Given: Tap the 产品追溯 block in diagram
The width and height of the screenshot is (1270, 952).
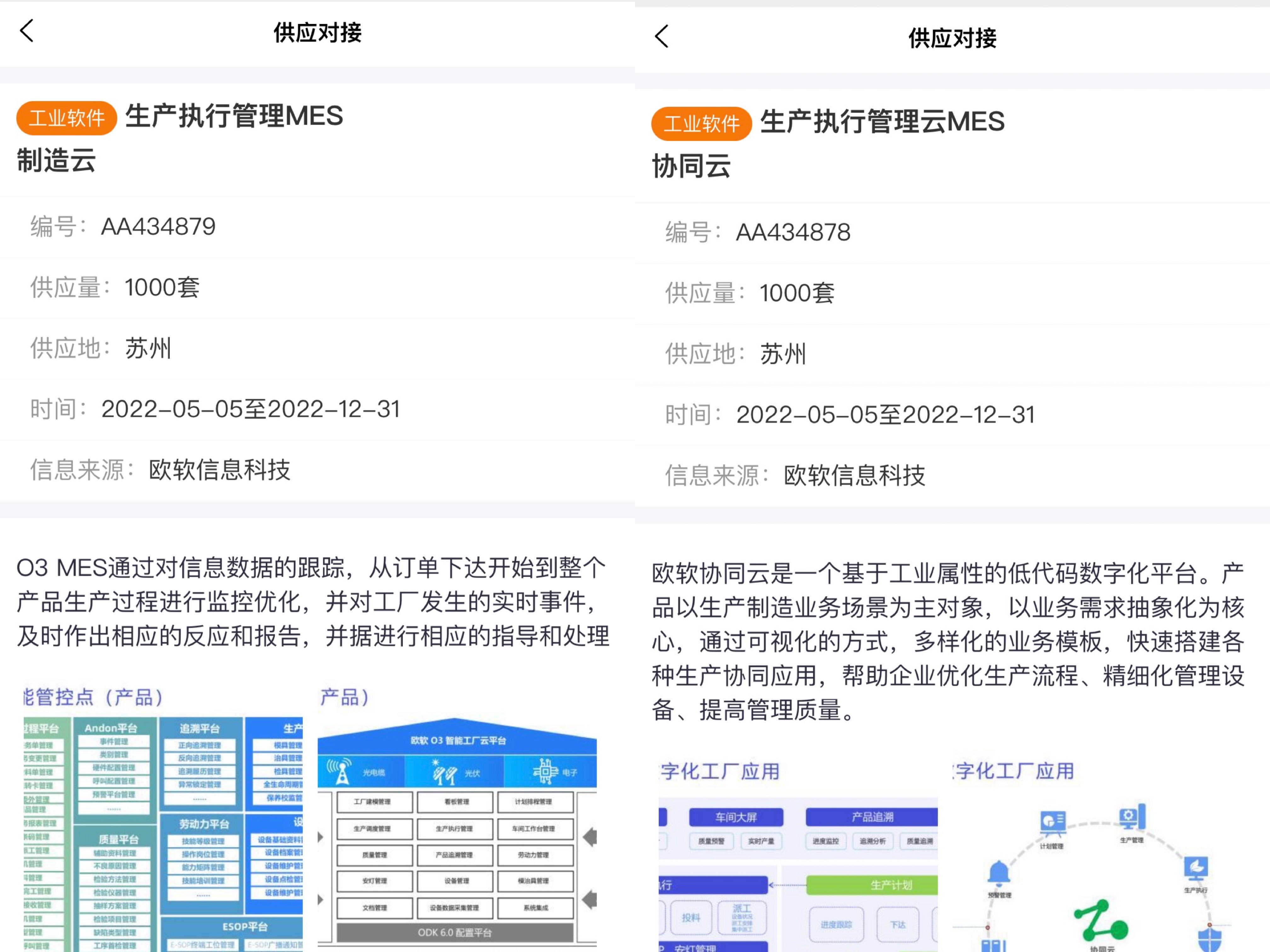Looking at the screenshot, I should (x=872, y=817).
